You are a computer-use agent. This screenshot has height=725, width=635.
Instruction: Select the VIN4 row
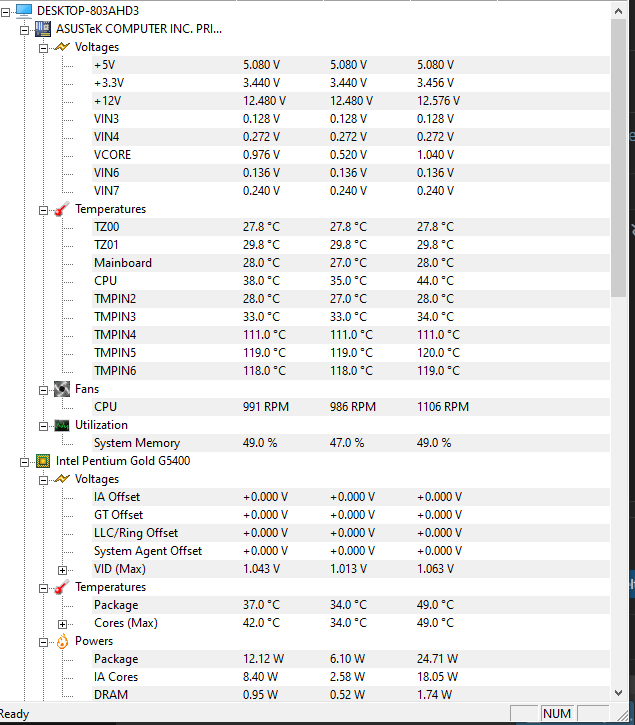pos(351,137)
